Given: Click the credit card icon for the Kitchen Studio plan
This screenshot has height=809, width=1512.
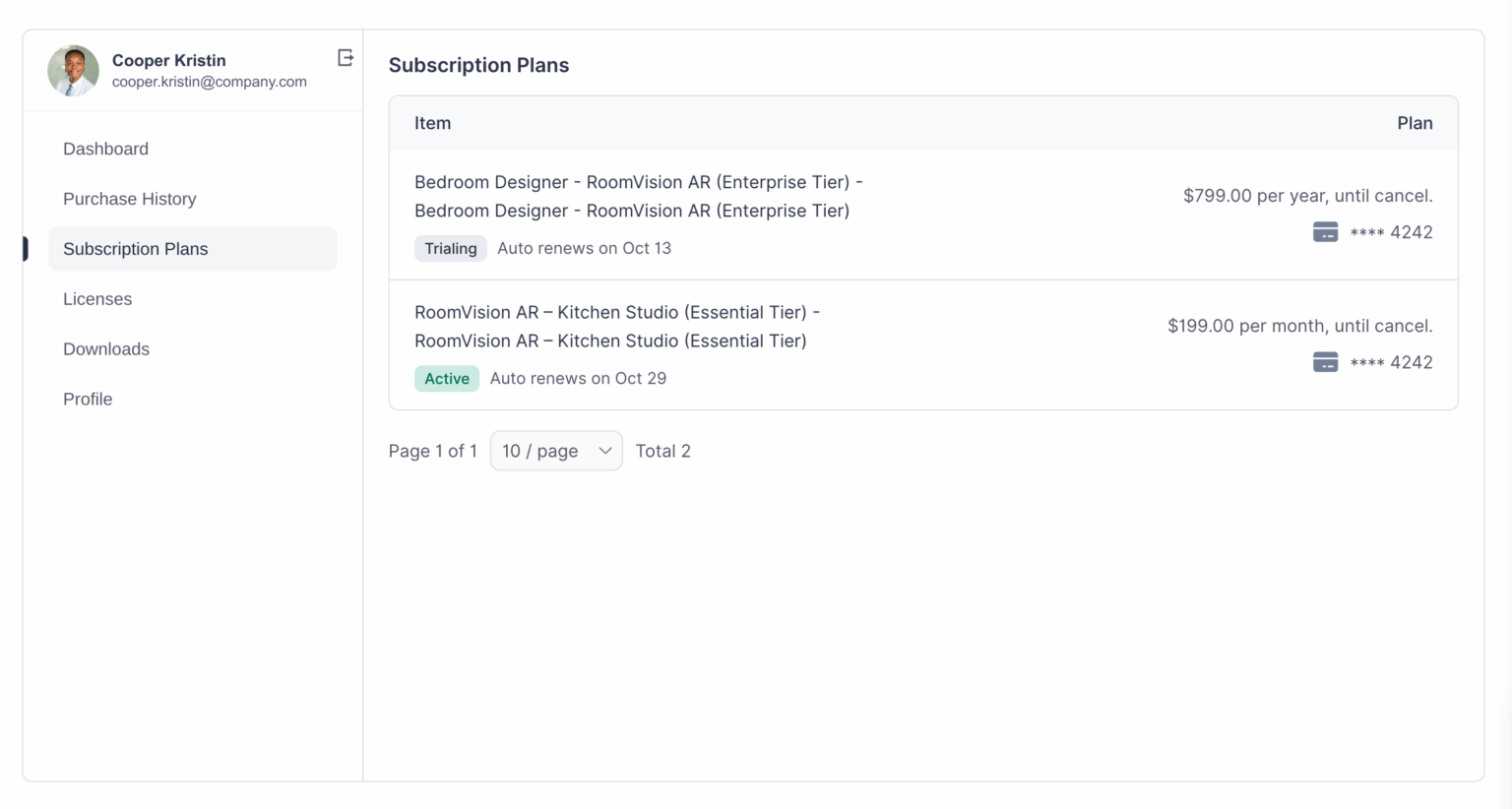Looking at the screenshot, I should pos(1326,361).
